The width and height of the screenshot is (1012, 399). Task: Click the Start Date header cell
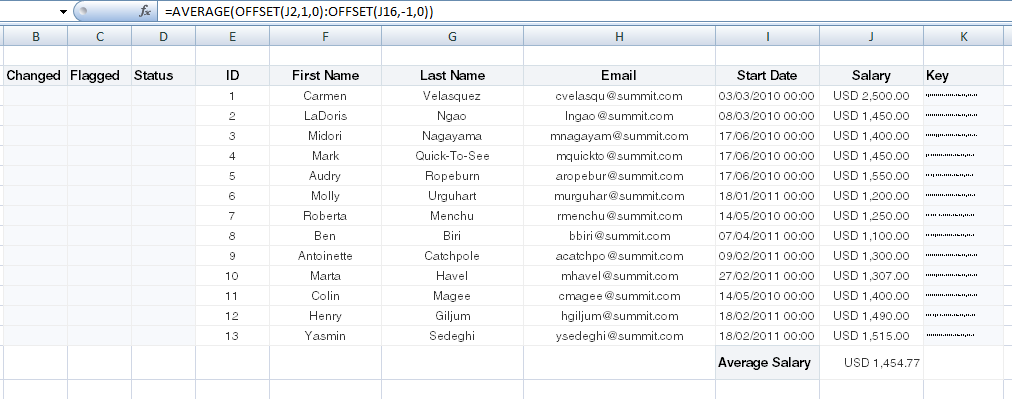tap(767, 76)
